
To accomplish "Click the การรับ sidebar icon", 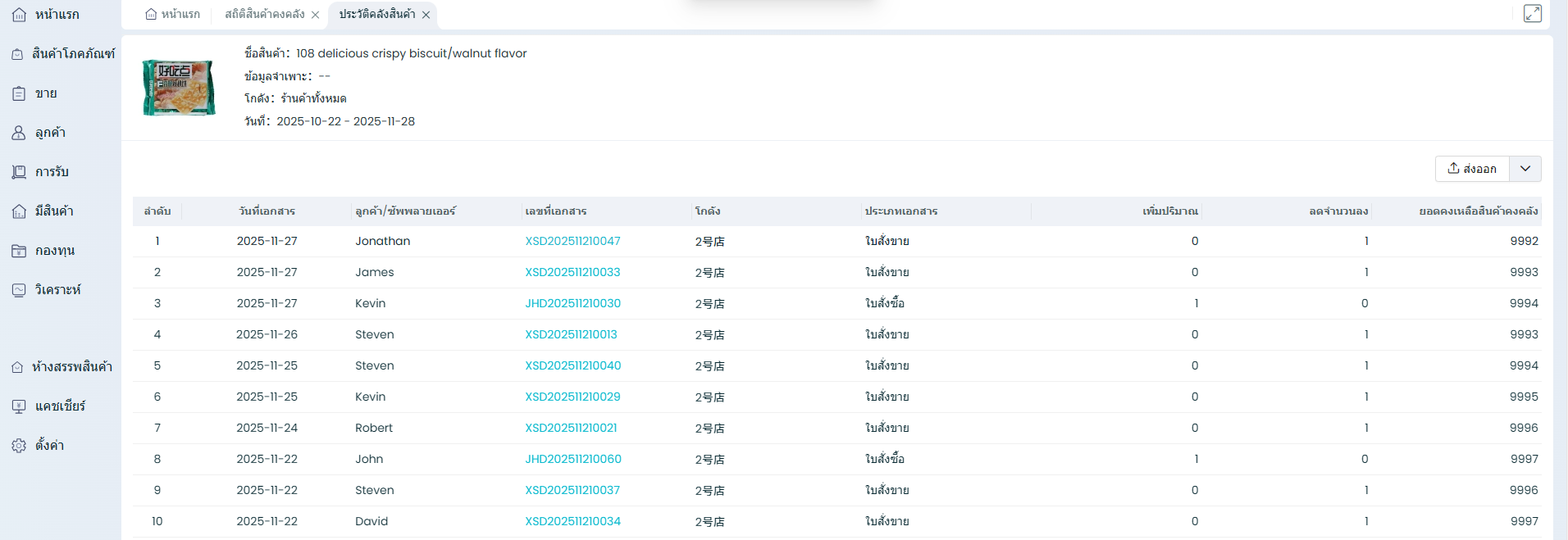I will (x=19, y=172).
